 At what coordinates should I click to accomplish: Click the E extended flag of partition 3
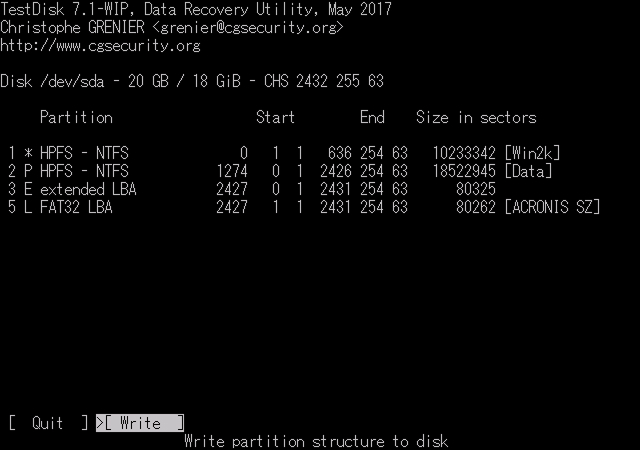pos(28,189)
